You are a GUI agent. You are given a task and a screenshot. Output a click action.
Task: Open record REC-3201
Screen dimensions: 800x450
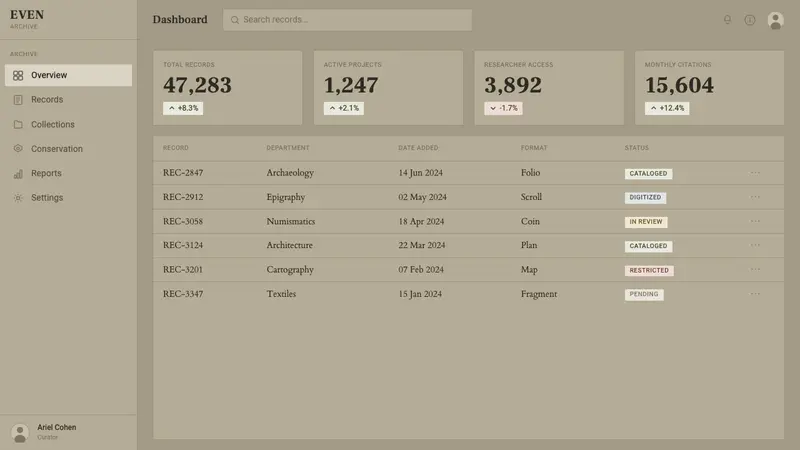pyautogui.click(x=183, y=269)
